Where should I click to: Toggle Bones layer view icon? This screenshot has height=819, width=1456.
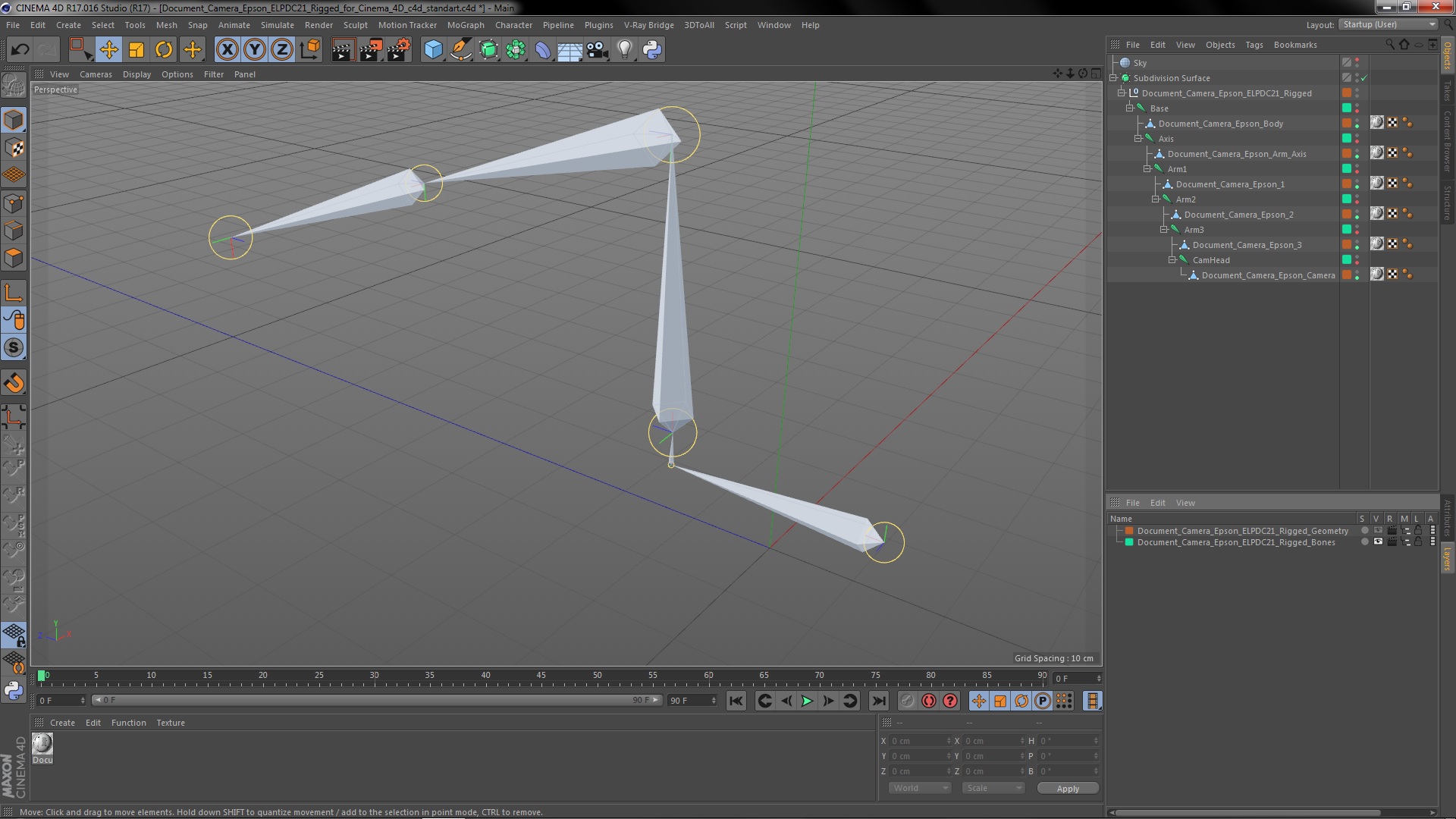click(x=1378, y=542)
